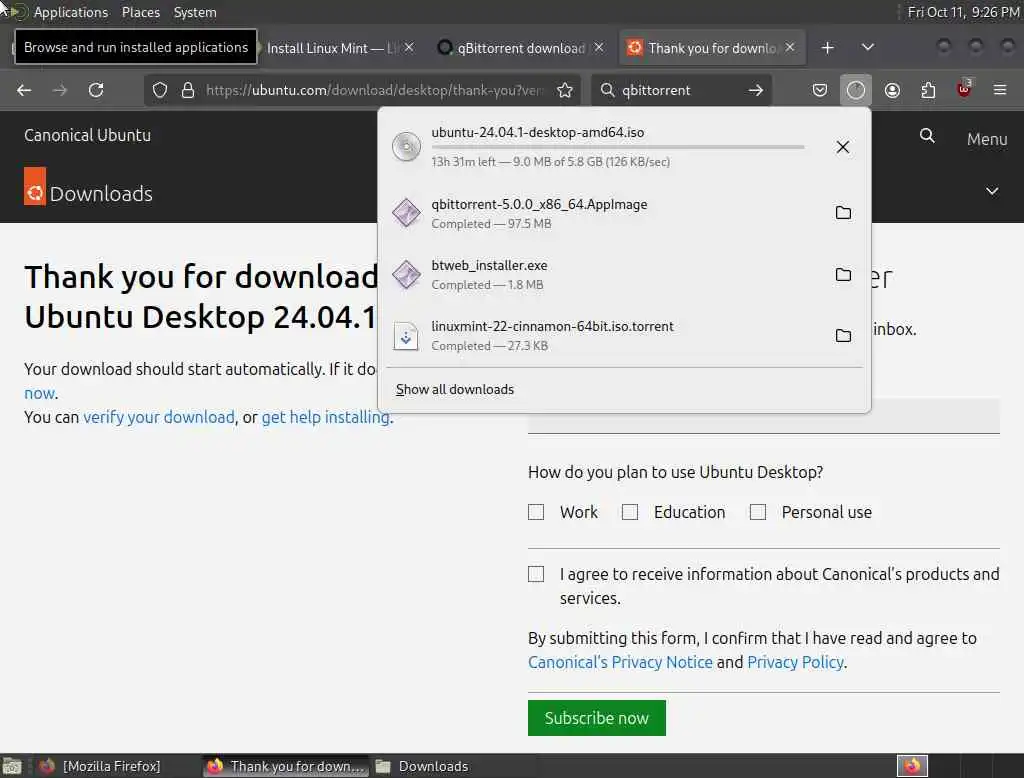Expand the Downloads section chevron
The width and height of the screenshot is (1024, 778).
[992, 191]
